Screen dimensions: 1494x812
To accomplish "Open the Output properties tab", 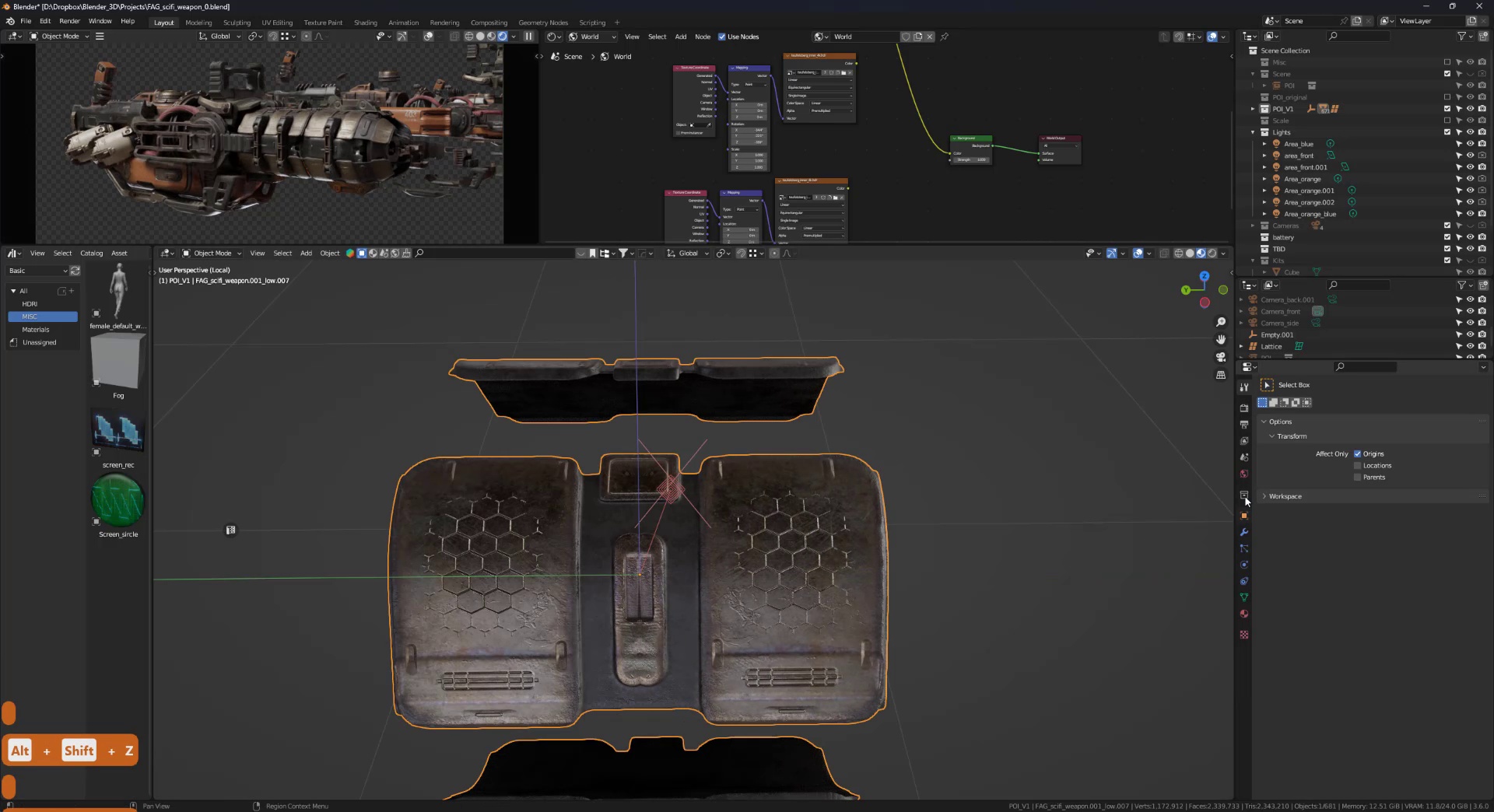I will pyautogui.click(x=1244, y=425).
